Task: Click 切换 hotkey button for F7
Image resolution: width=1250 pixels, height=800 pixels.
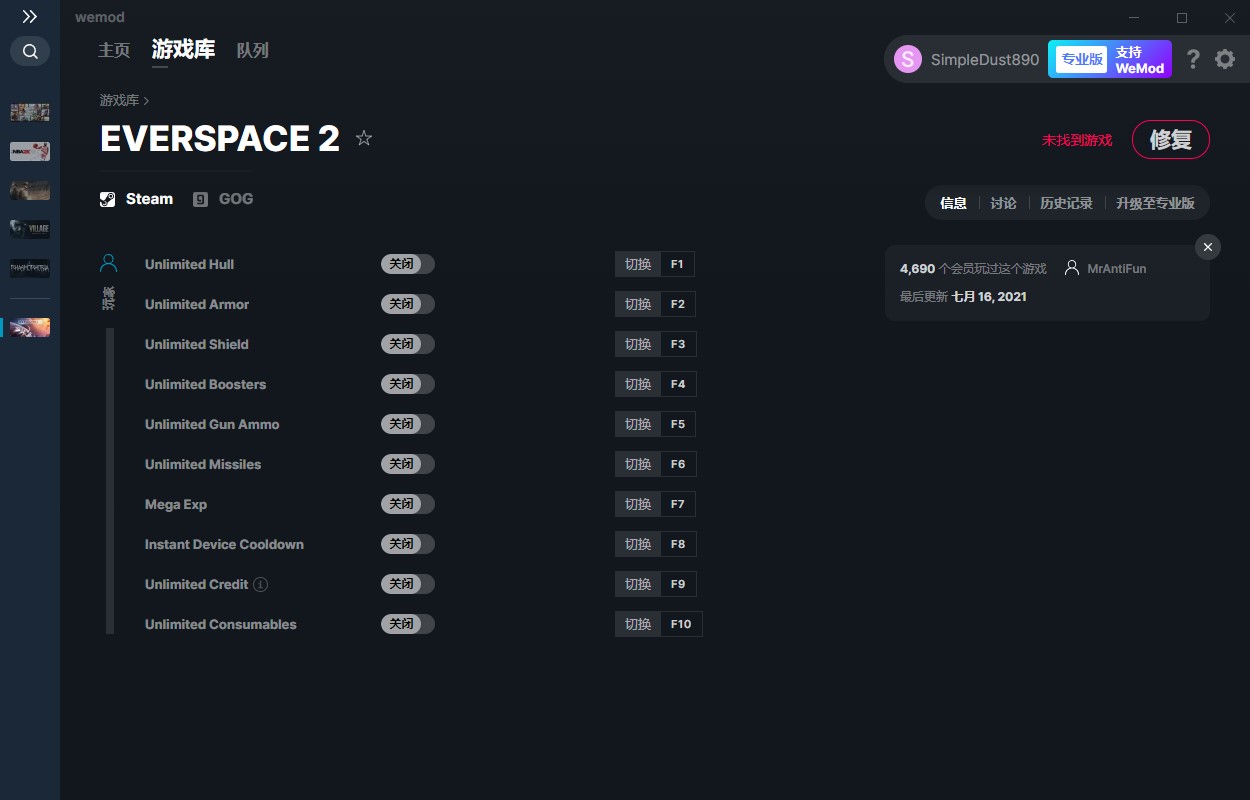Action: pos(638,504)
